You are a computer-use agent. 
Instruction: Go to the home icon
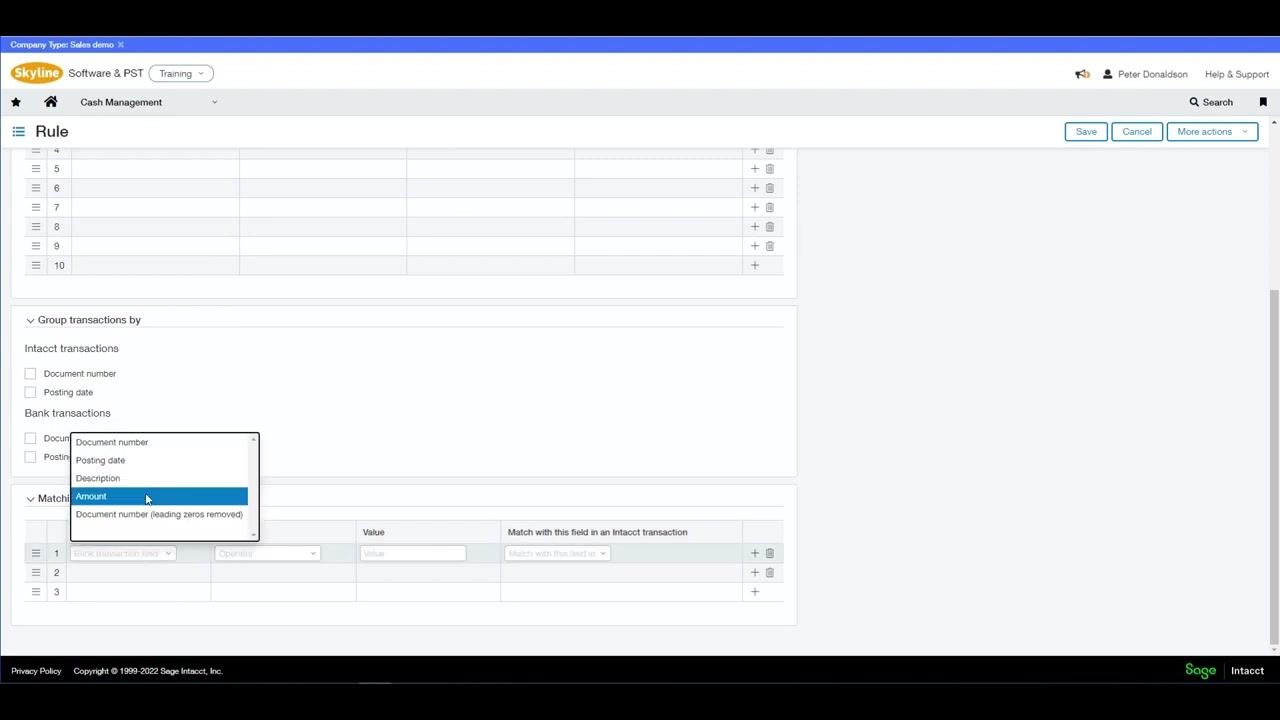point(51,102)
